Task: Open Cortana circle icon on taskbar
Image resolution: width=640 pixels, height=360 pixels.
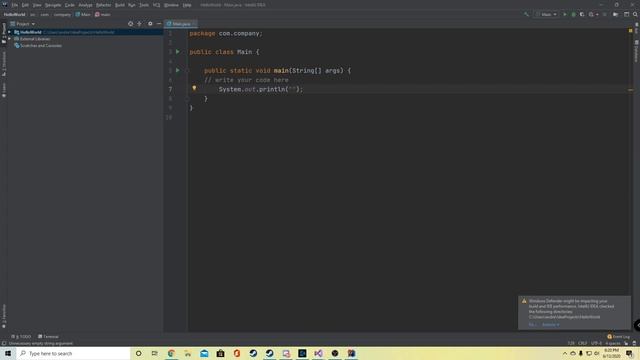Action: tap(139, 353)
